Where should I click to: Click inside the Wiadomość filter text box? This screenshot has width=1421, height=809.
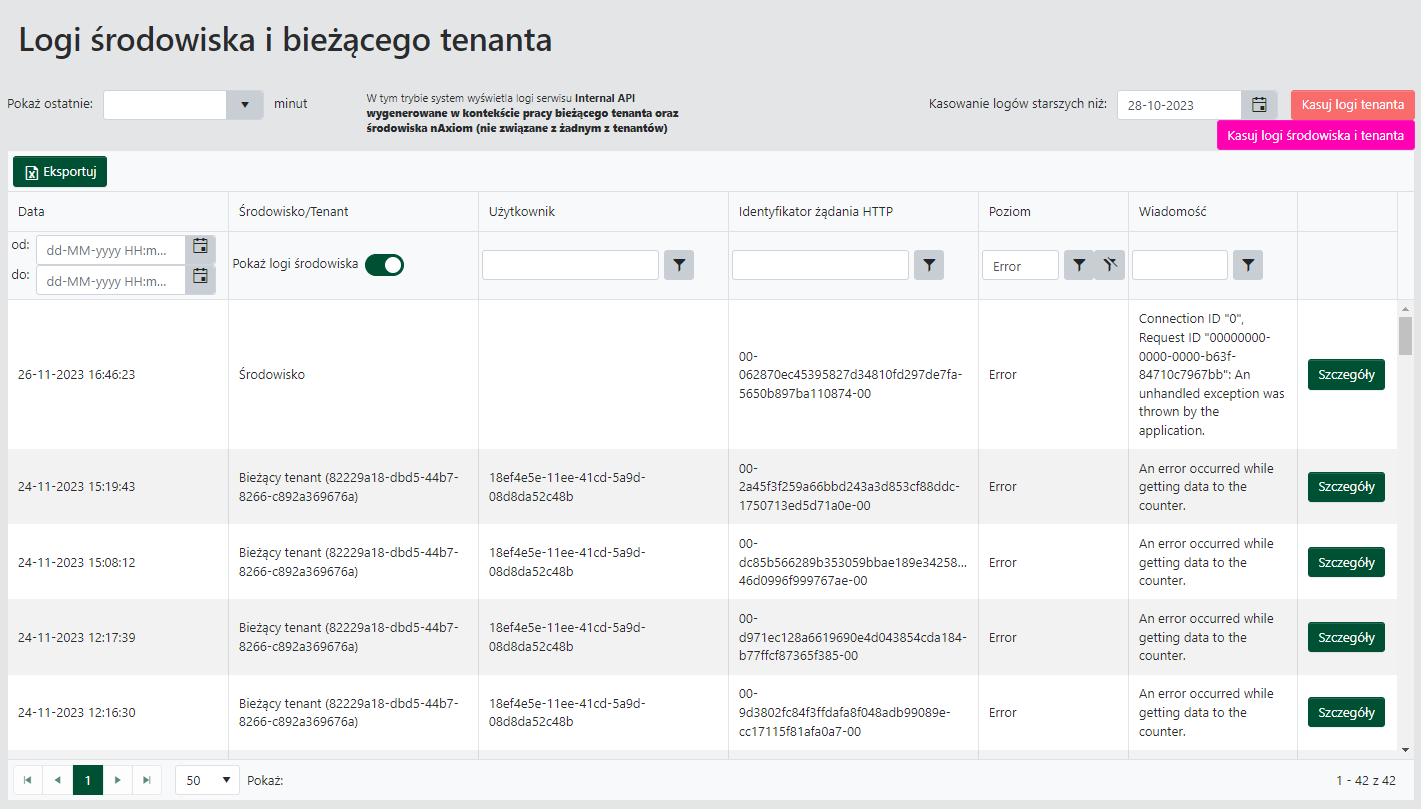pyautogui.click(x=1180, y=265)
